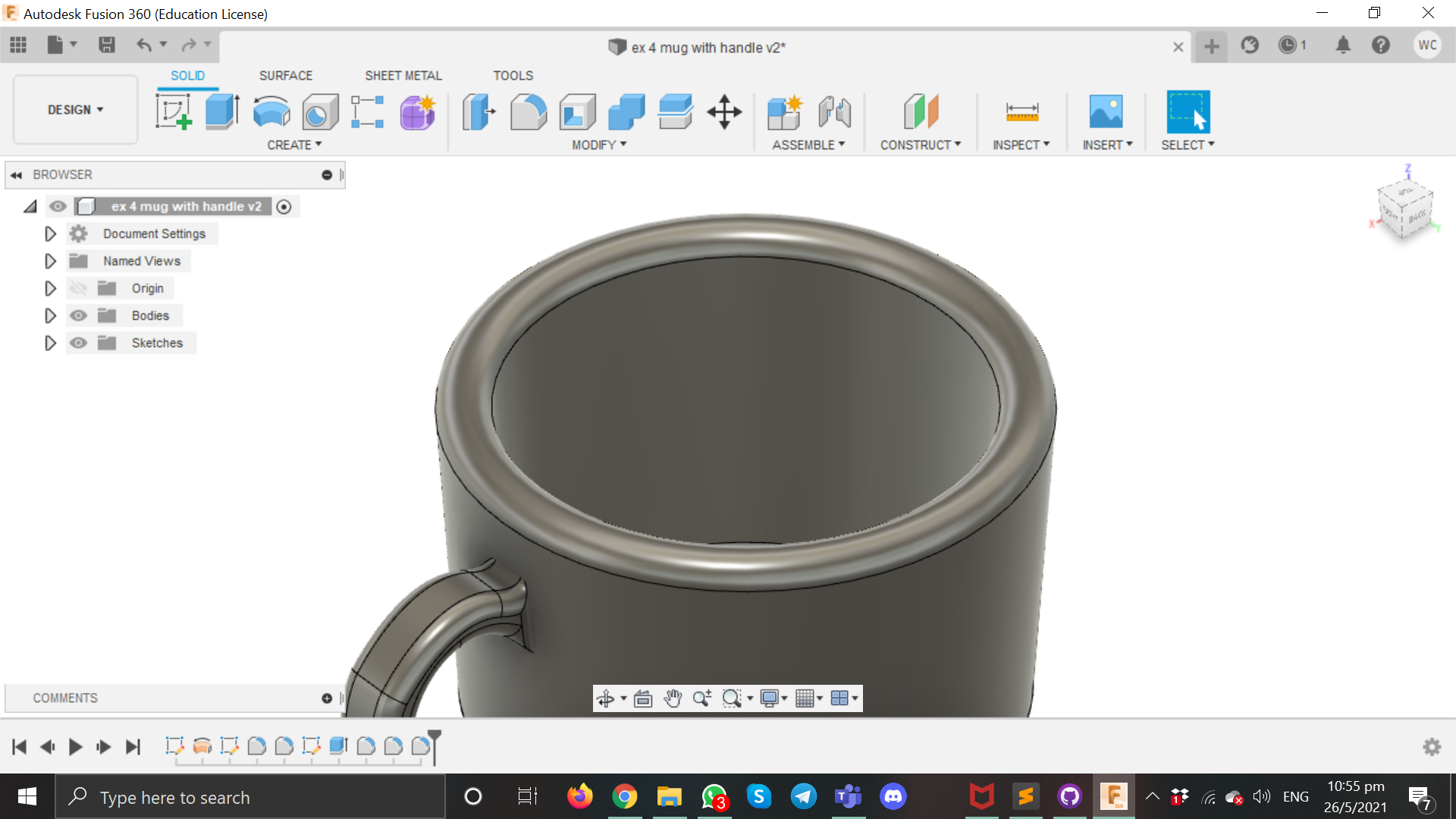This screenshot has width=1456, height=819.
Task: Jump to timeline beginning
Action: [20, 747]
